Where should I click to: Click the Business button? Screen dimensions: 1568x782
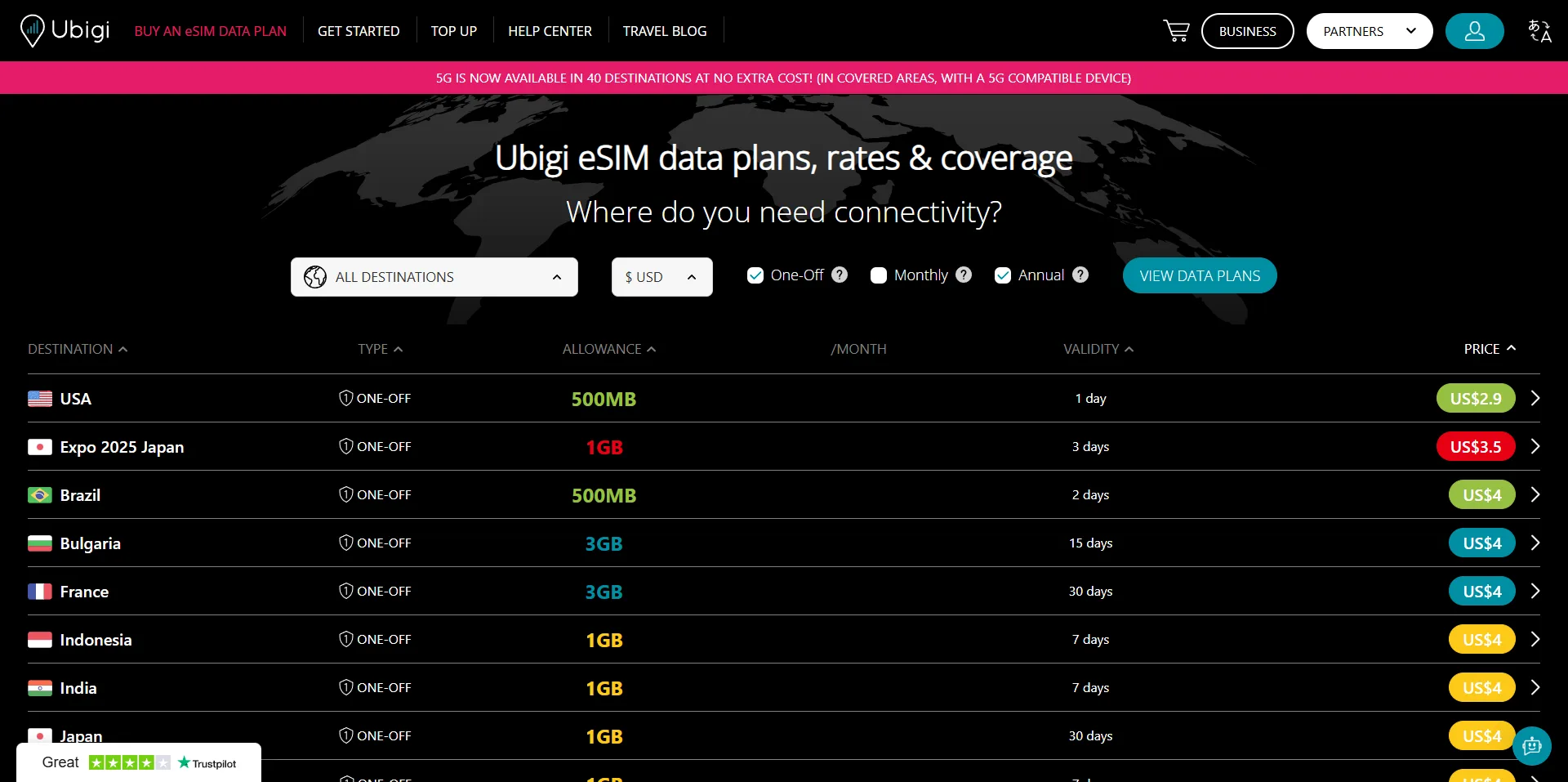[x=1247, y=31]
